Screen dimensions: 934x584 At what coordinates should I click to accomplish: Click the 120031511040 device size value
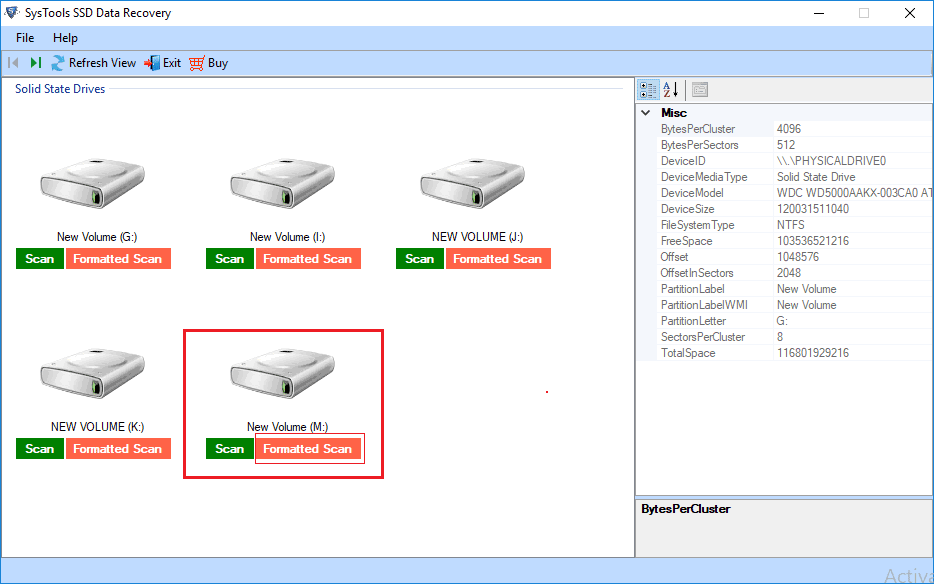point(813,209)
